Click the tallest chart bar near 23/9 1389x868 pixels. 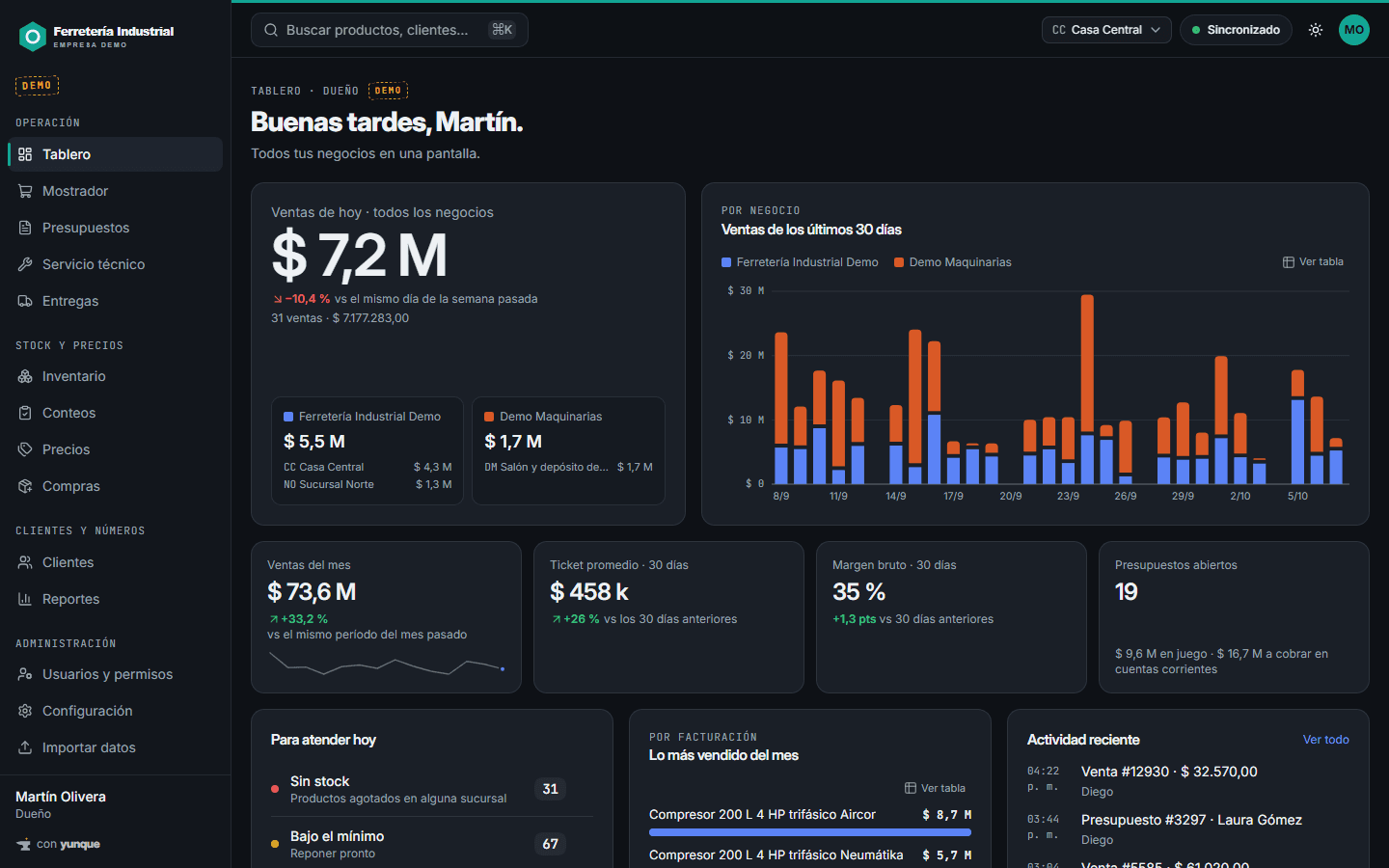(x=1087, y=389)
